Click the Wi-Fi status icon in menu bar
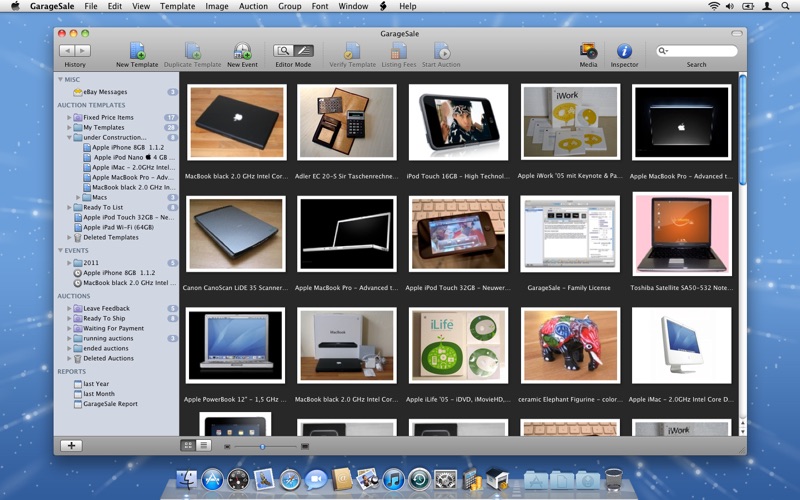Viewport: 800px width, 500px height. pos(714,6)
